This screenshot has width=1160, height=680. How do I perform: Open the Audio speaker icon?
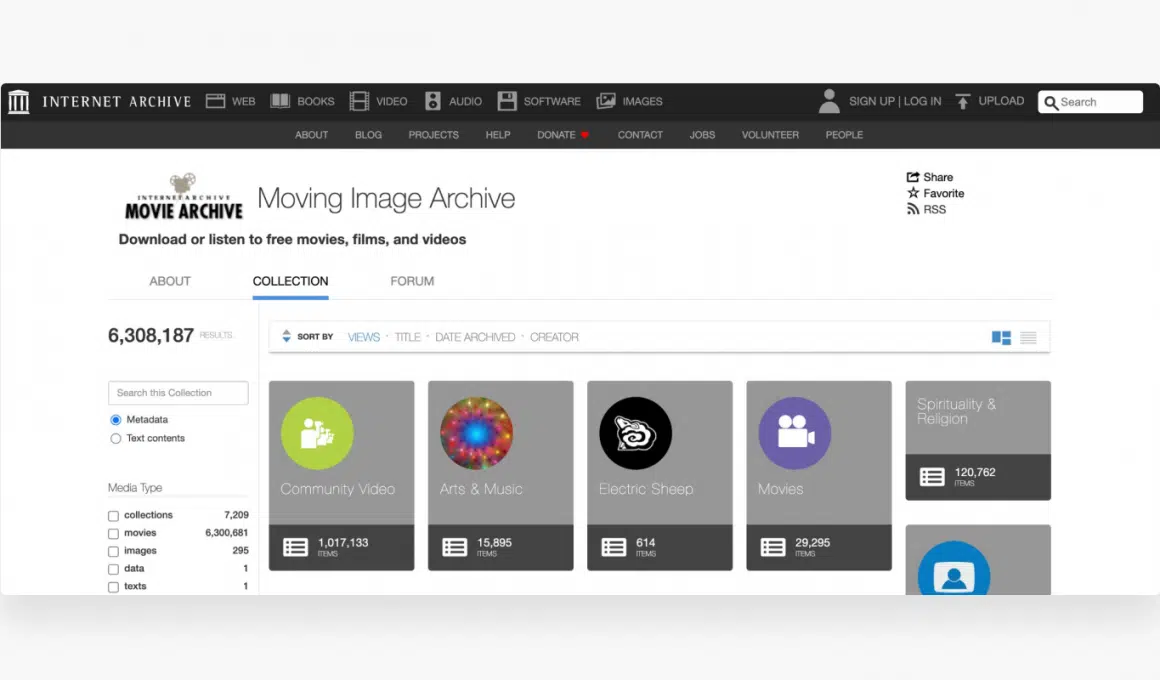(x=433, y=101)
